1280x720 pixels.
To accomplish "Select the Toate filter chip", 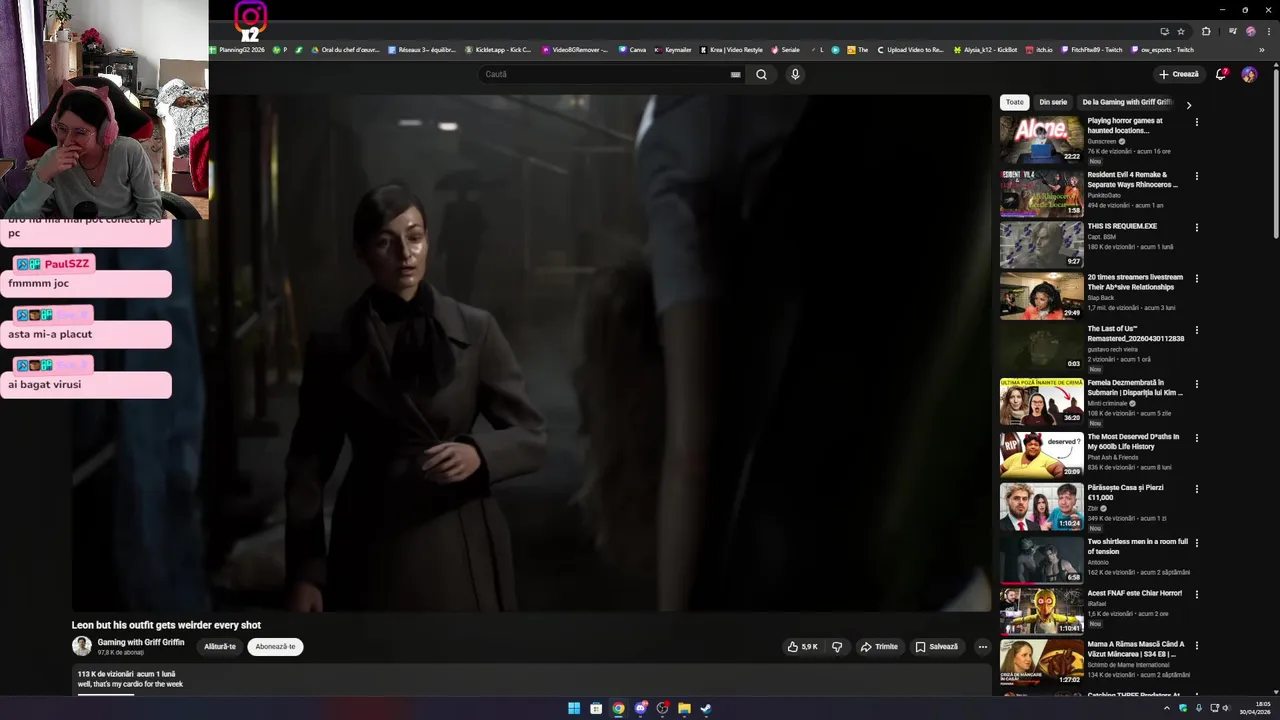I will [x=1014, y=102].
